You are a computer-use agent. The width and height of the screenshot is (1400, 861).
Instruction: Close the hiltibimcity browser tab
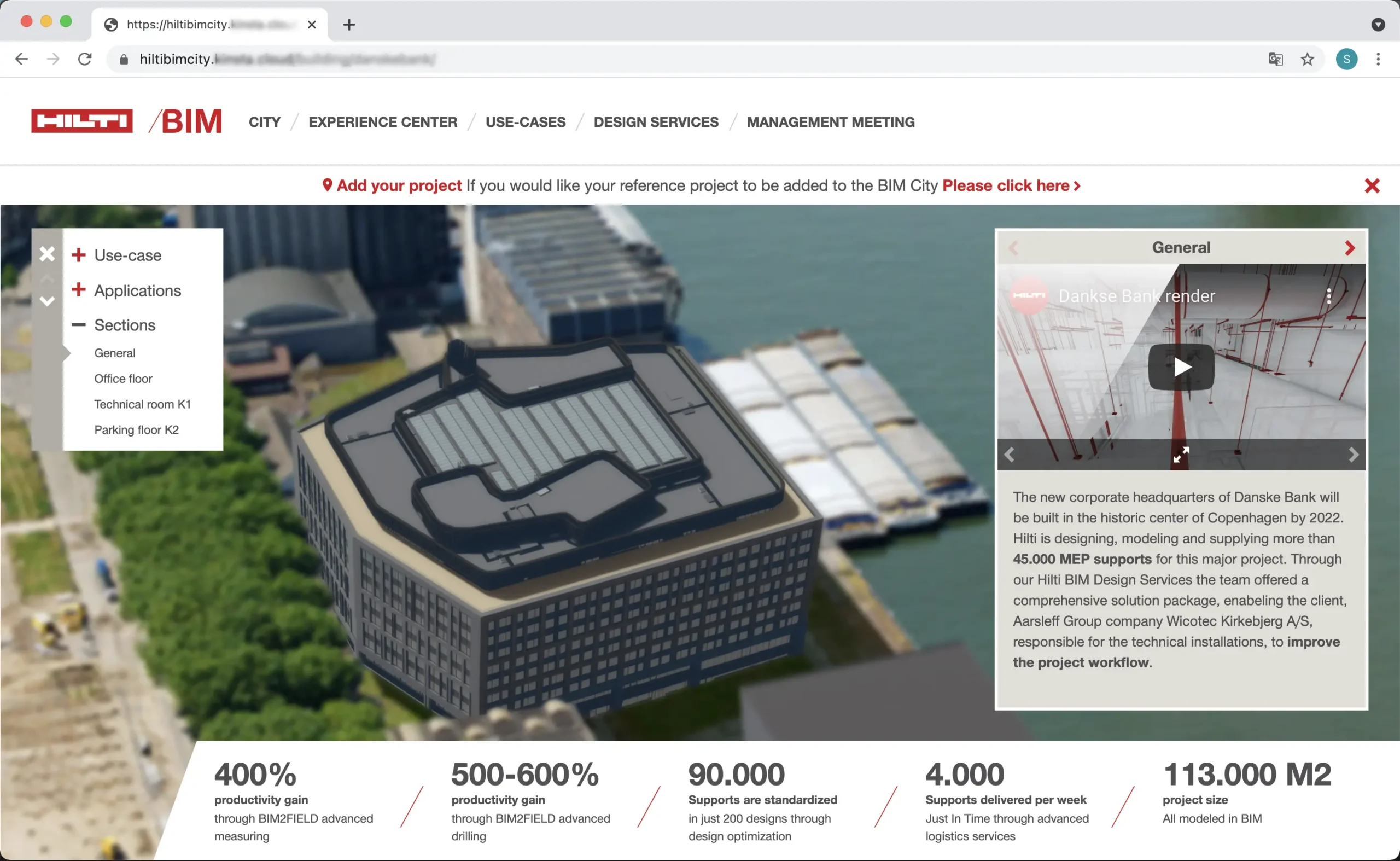point(311,25)
